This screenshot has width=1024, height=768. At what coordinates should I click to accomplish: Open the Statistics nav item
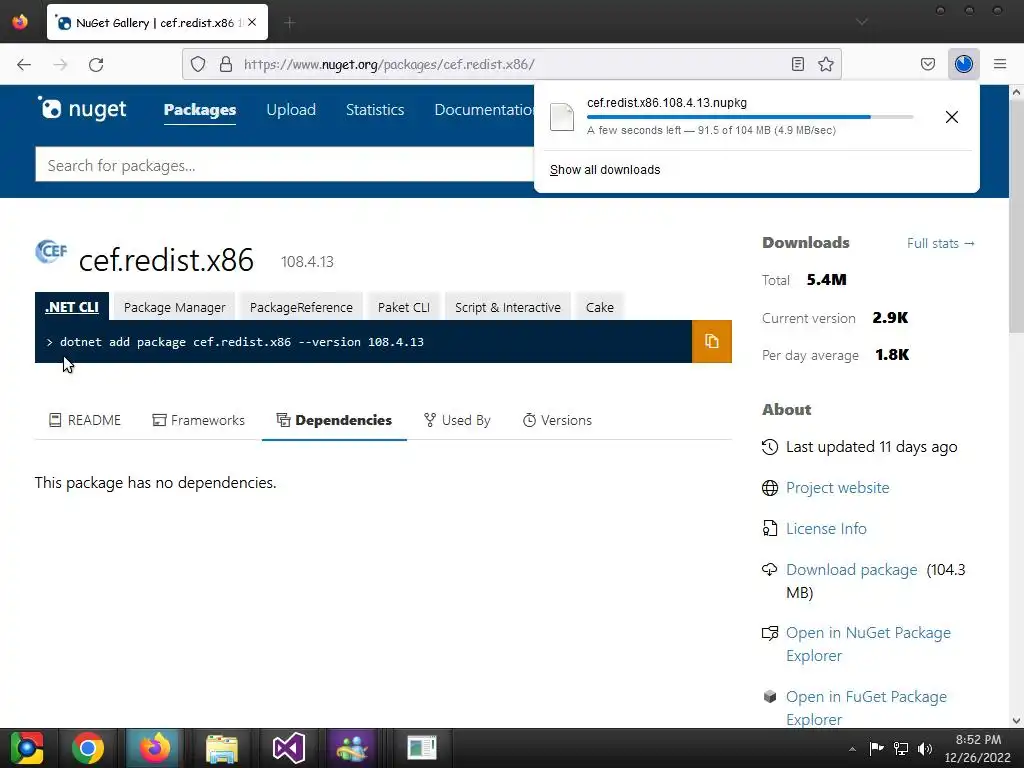[375, 110]
